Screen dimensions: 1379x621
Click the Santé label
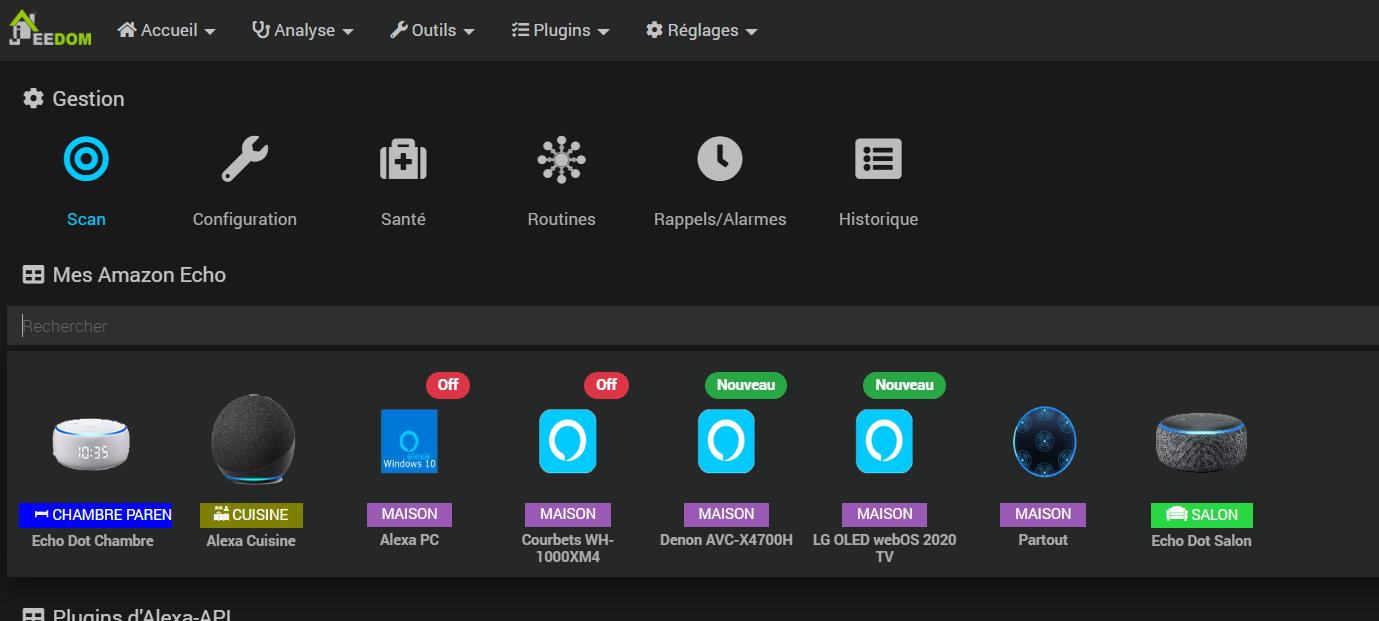point(403,219)
